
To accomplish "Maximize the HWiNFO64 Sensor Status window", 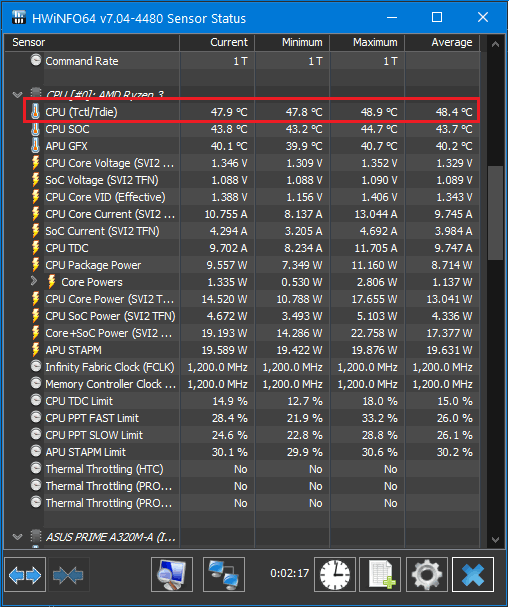I will 437,17.
